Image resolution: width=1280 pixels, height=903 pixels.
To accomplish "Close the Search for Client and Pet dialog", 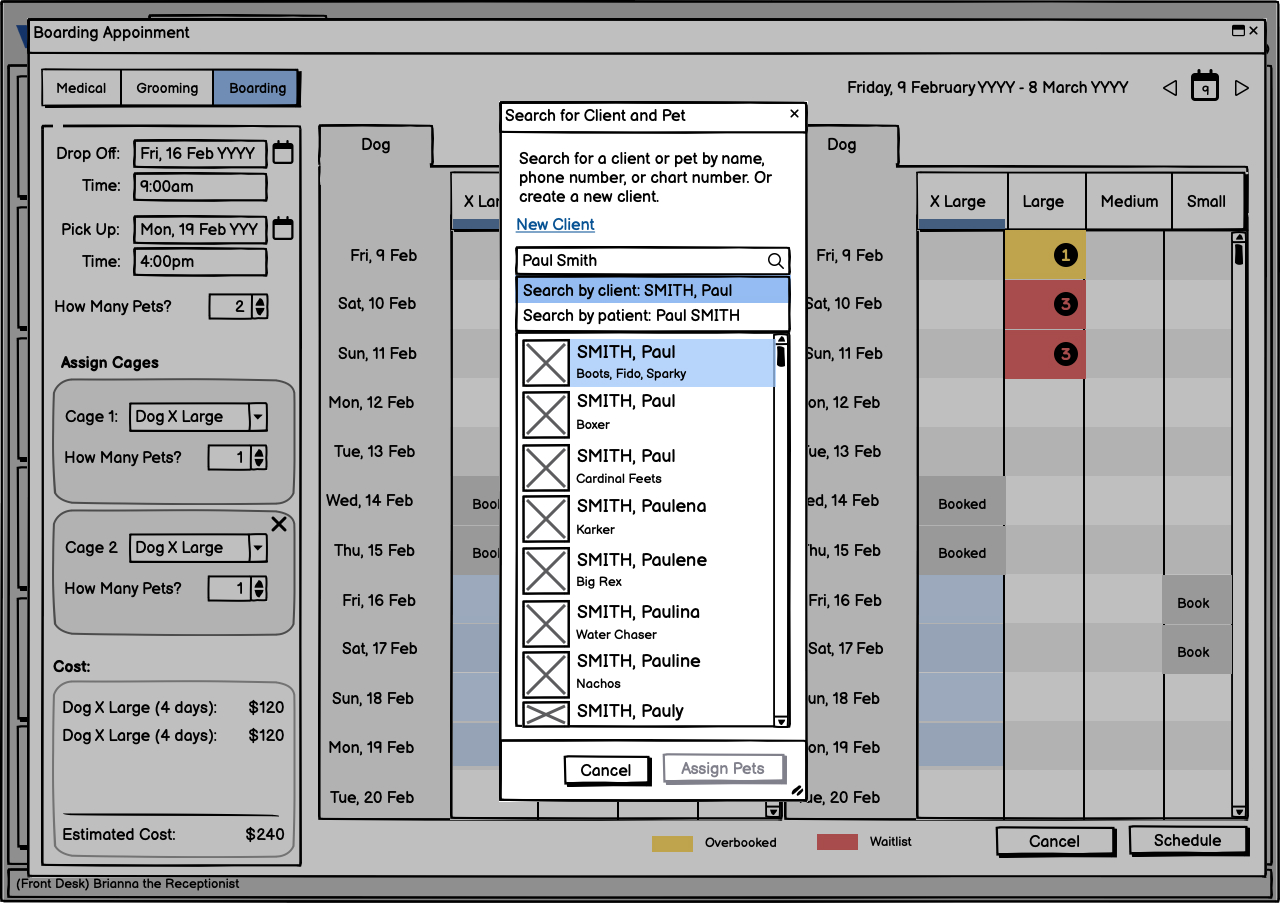I will (x=794, y=114).
